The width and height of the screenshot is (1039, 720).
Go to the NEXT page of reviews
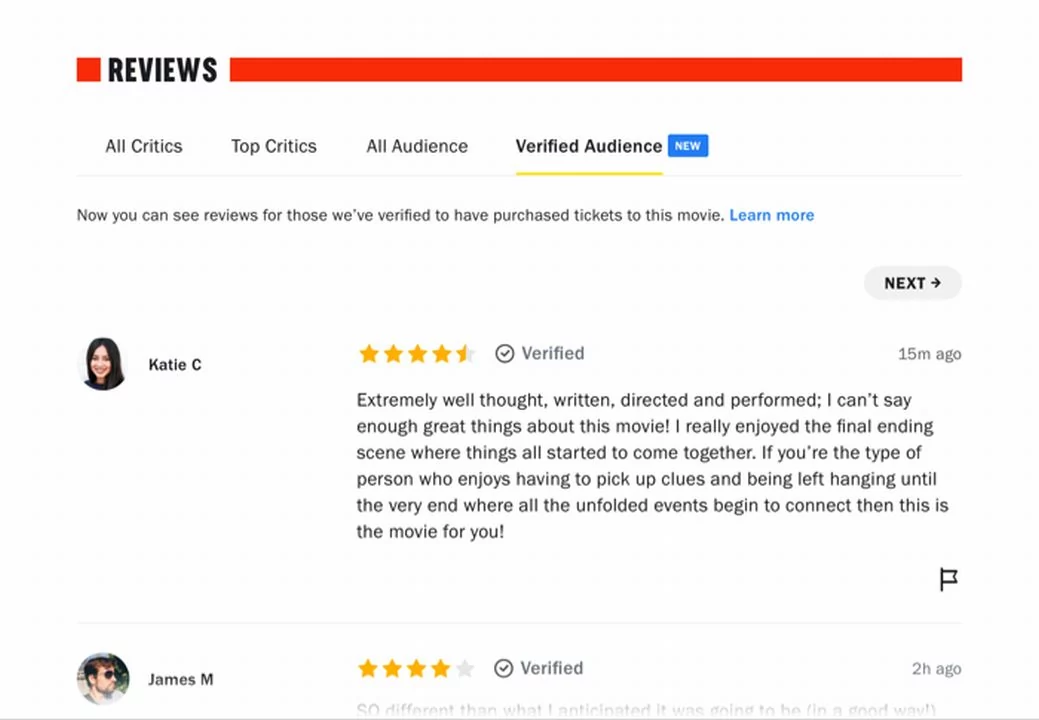pos(912,283)
